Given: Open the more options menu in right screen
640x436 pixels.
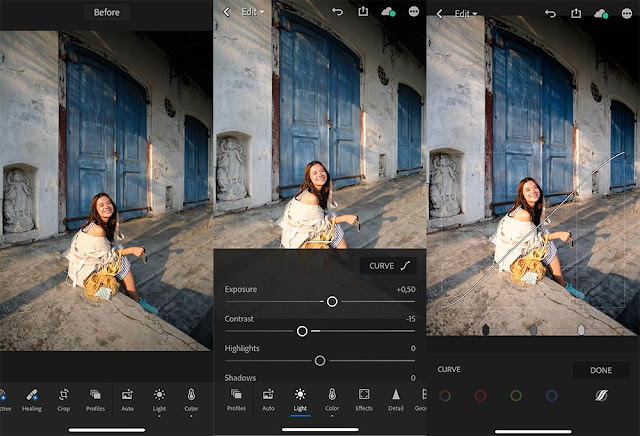Looking at the screenshot, I should pos(627,13).
